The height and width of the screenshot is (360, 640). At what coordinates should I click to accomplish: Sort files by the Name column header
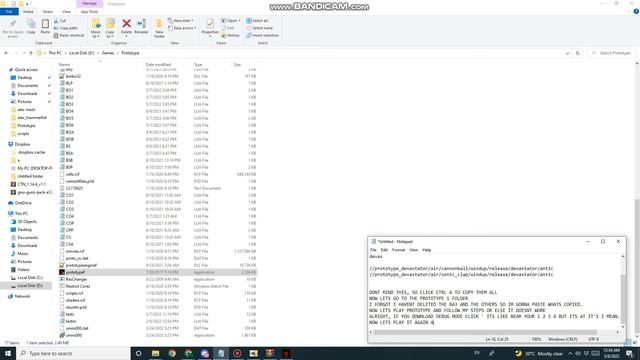(64, 64)
